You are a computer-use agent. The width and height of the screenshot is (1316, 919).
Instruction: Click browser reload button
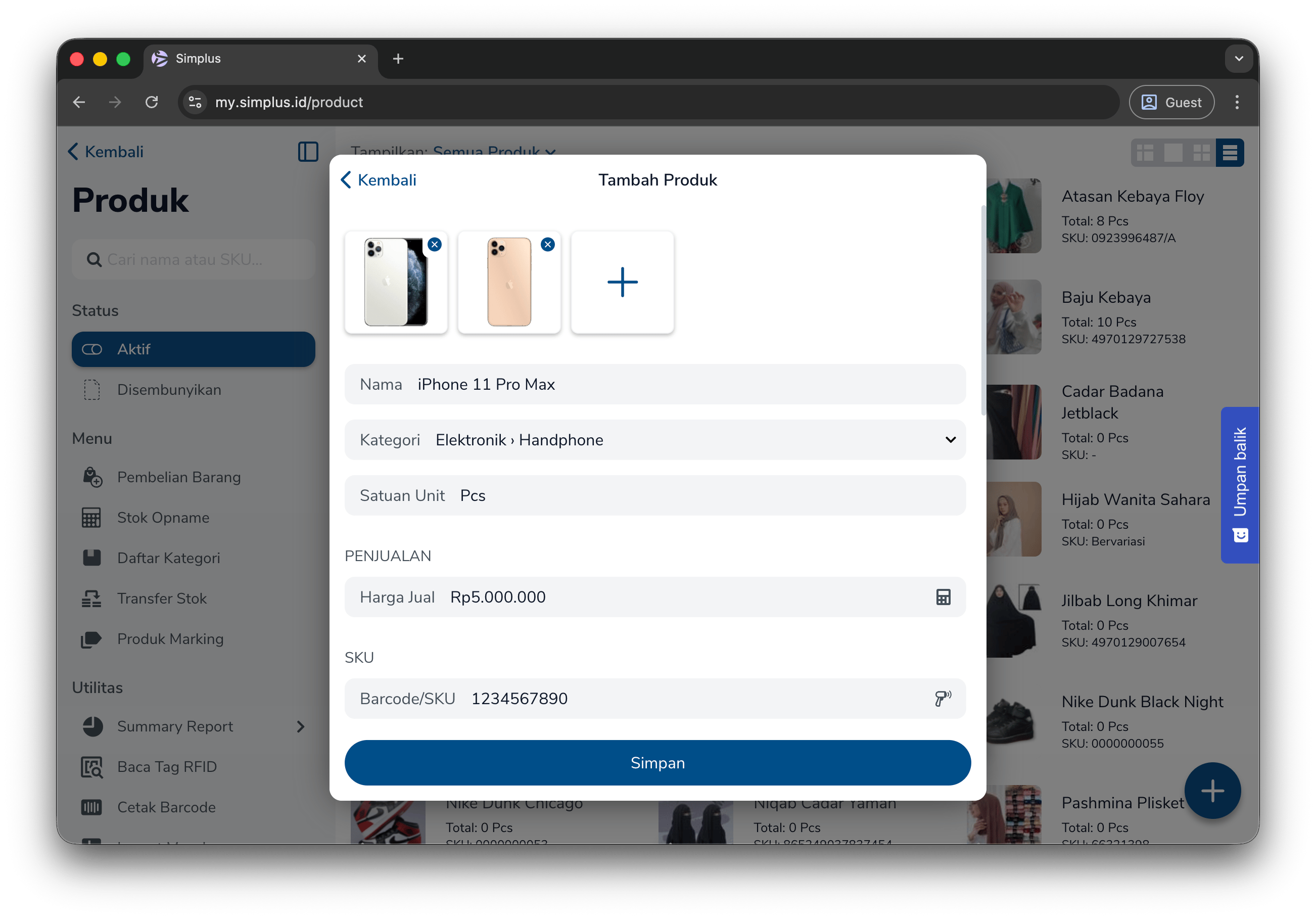coord(152,102)
